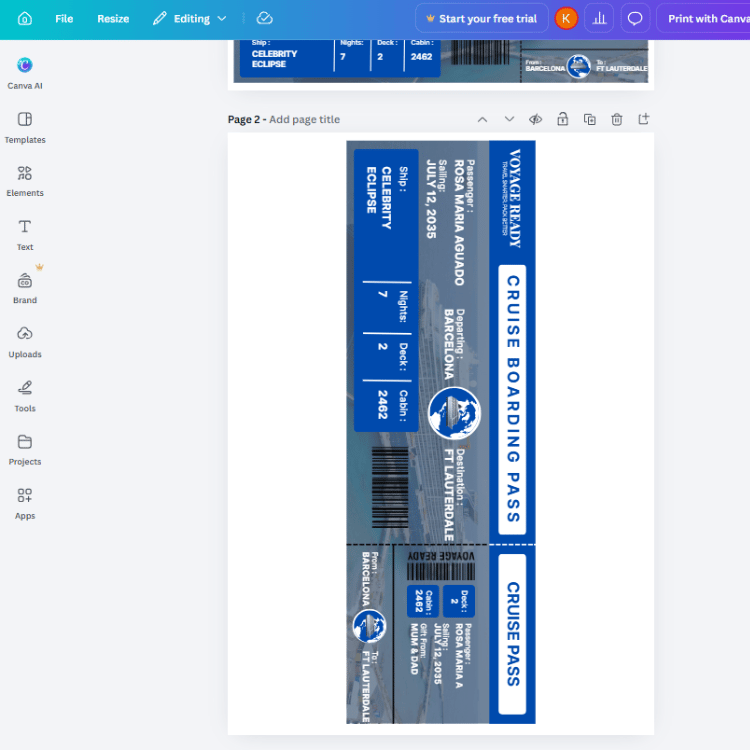This screenshot has height=750, width=750.
Task: Select MUM & DAD gift text
Action: (414, 649)
